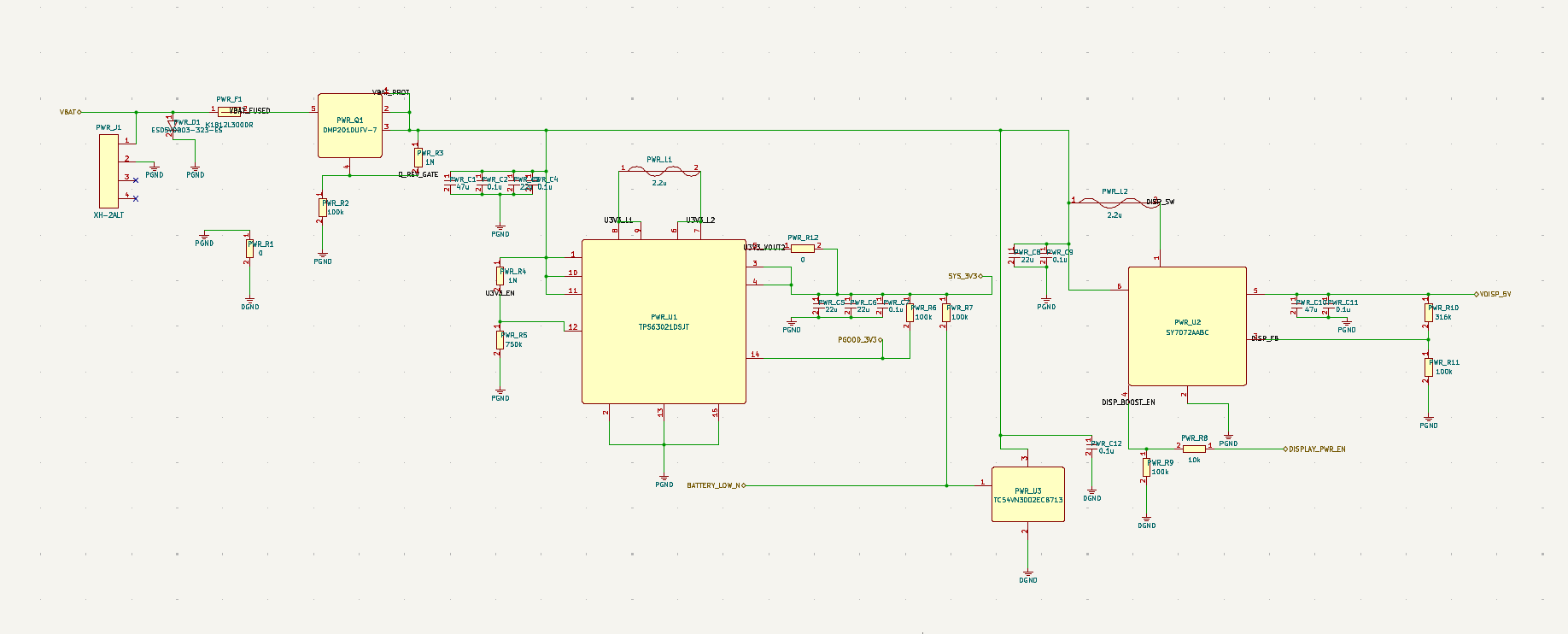
Task: Select the PWR_F1 fuse symbol
Action: click(229, 111)
